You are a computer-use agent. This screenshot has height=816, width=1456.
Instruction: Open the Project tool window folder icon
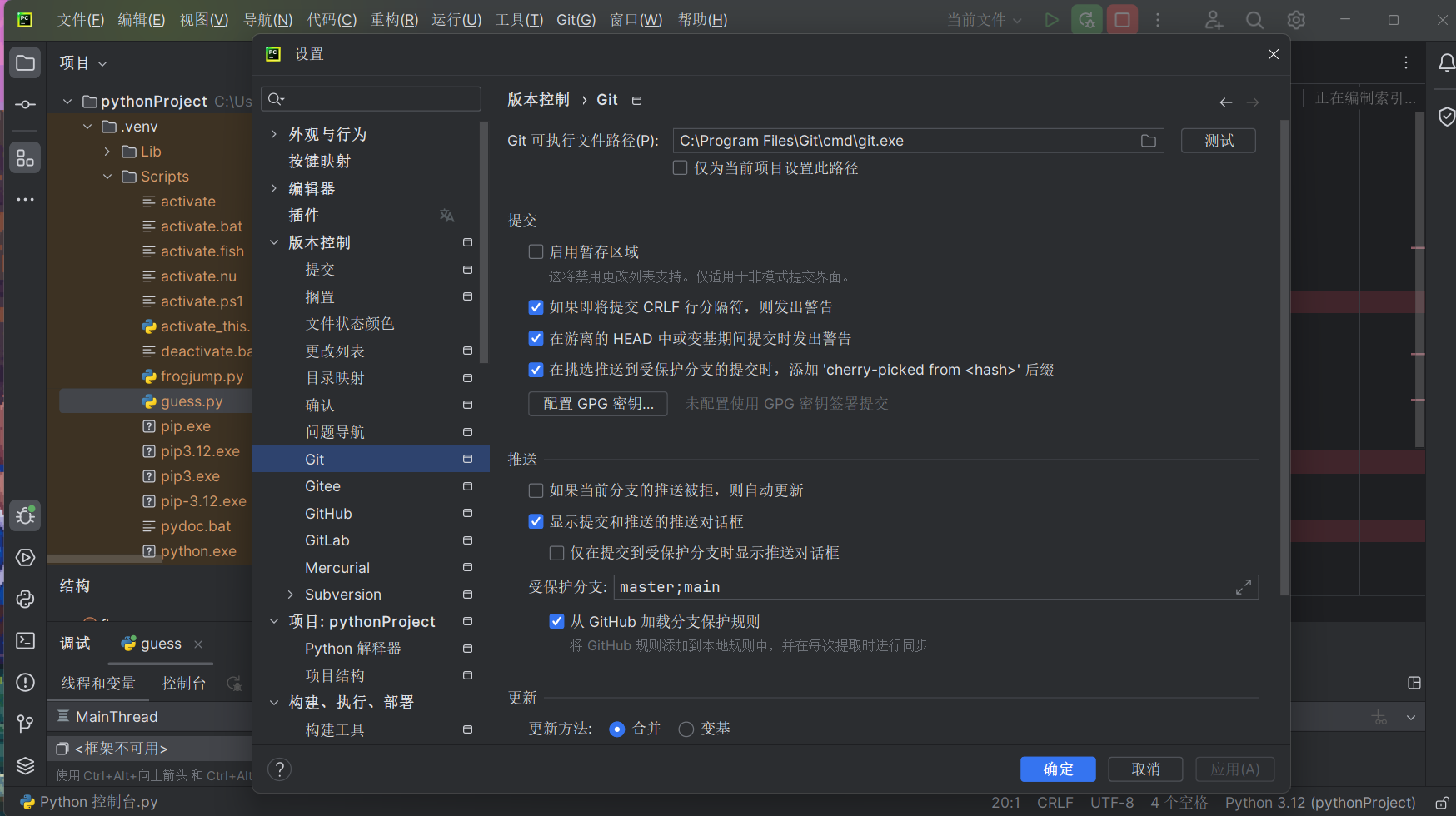click(26, 63)
